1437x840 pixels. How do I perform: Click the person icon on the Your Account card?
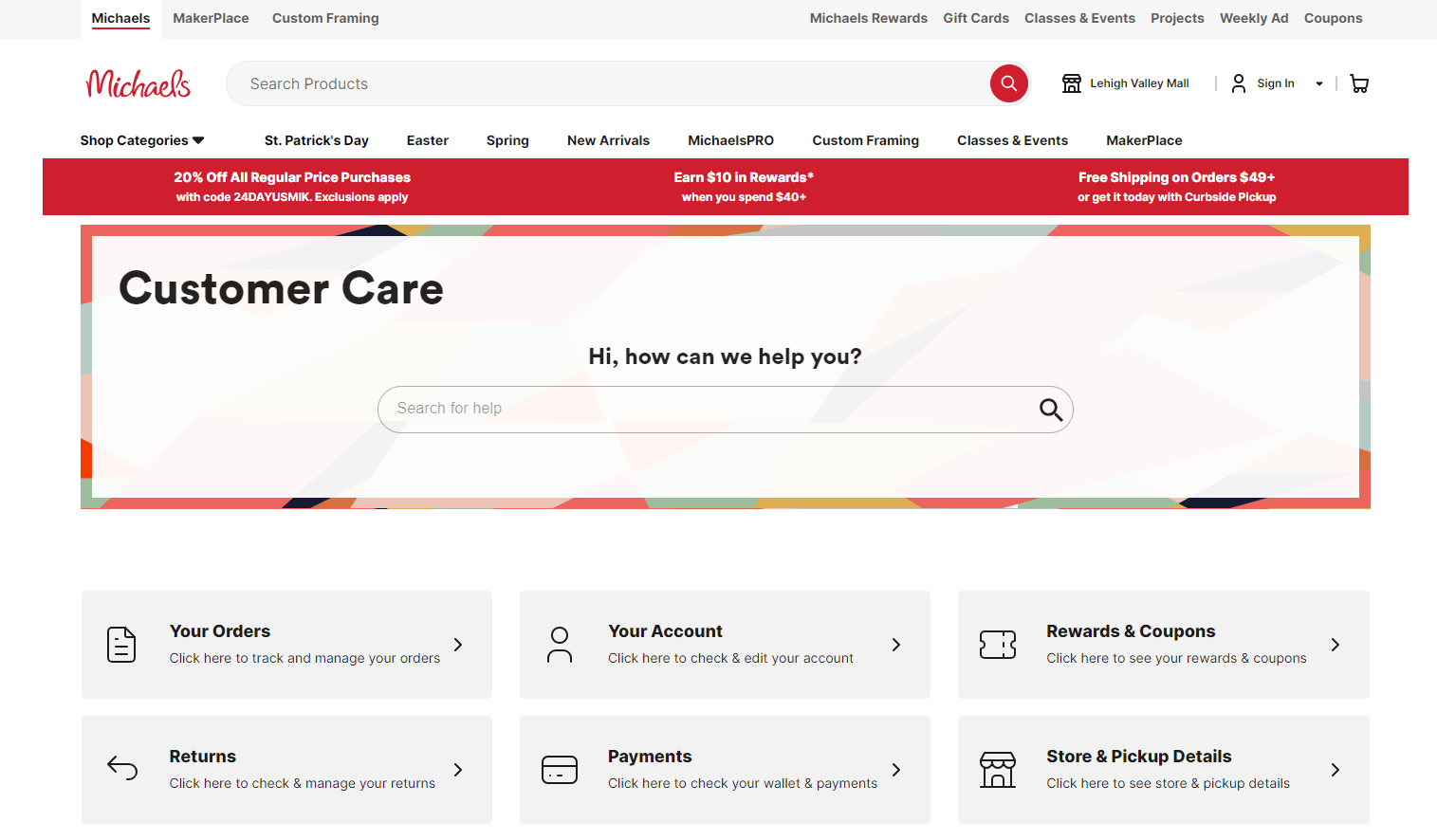560,645
